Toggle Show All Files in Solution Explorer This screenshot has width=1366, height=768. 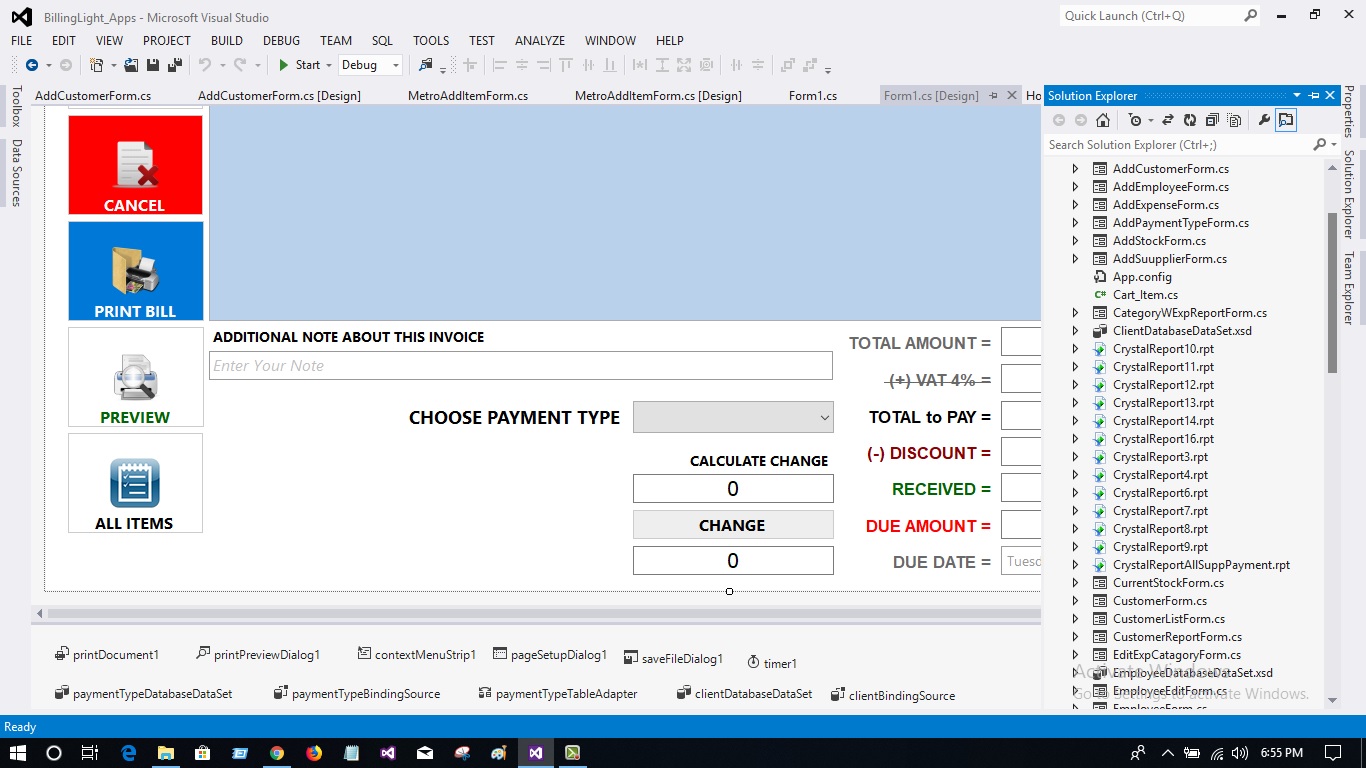[x=1235, y=119]
